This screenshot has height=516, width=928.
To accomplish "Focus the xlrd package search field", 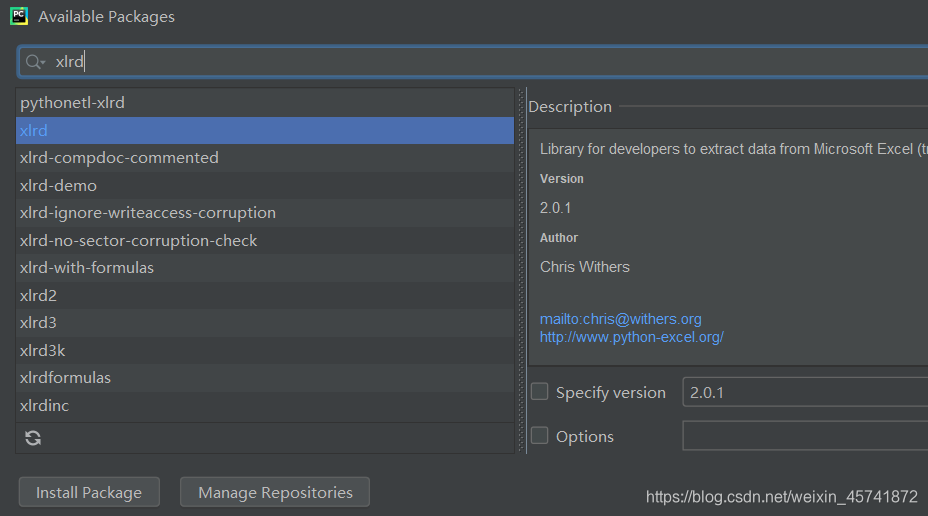I will (x=473, y=62).
